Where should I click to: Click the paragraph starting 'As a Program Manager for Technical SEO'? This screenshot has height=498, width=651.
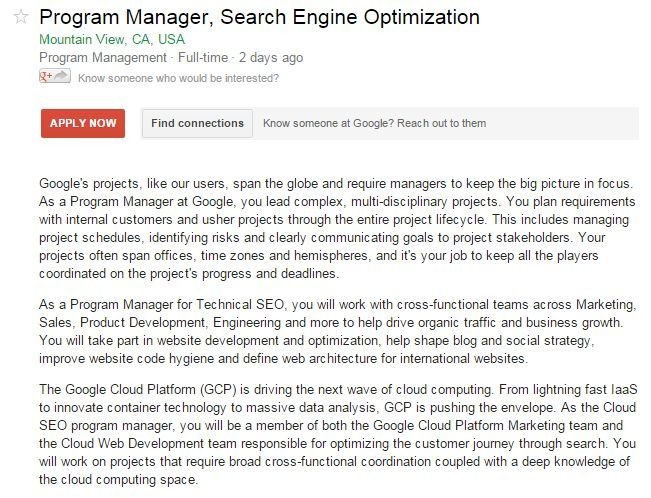335,331
